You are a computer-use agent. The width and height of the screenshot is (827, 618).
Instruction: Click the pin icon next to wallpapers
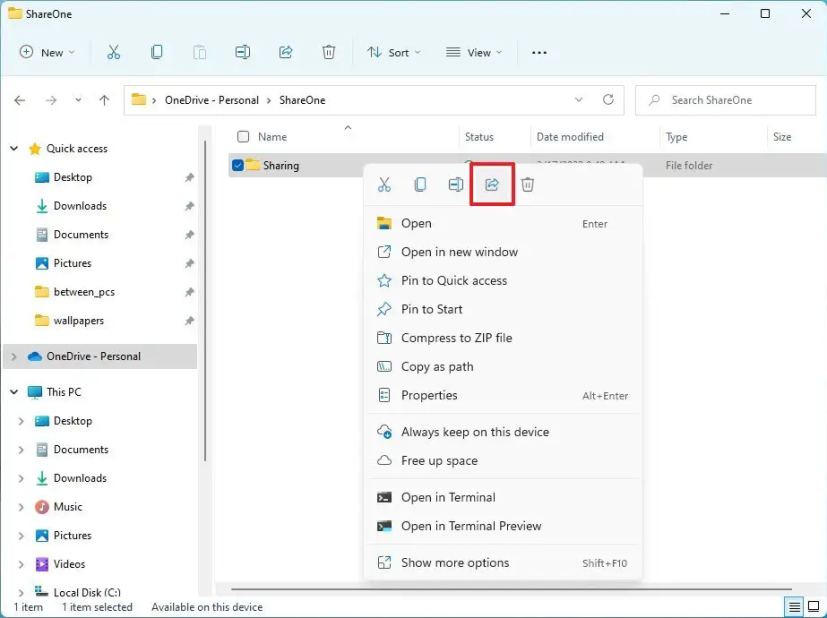(189, 321)
